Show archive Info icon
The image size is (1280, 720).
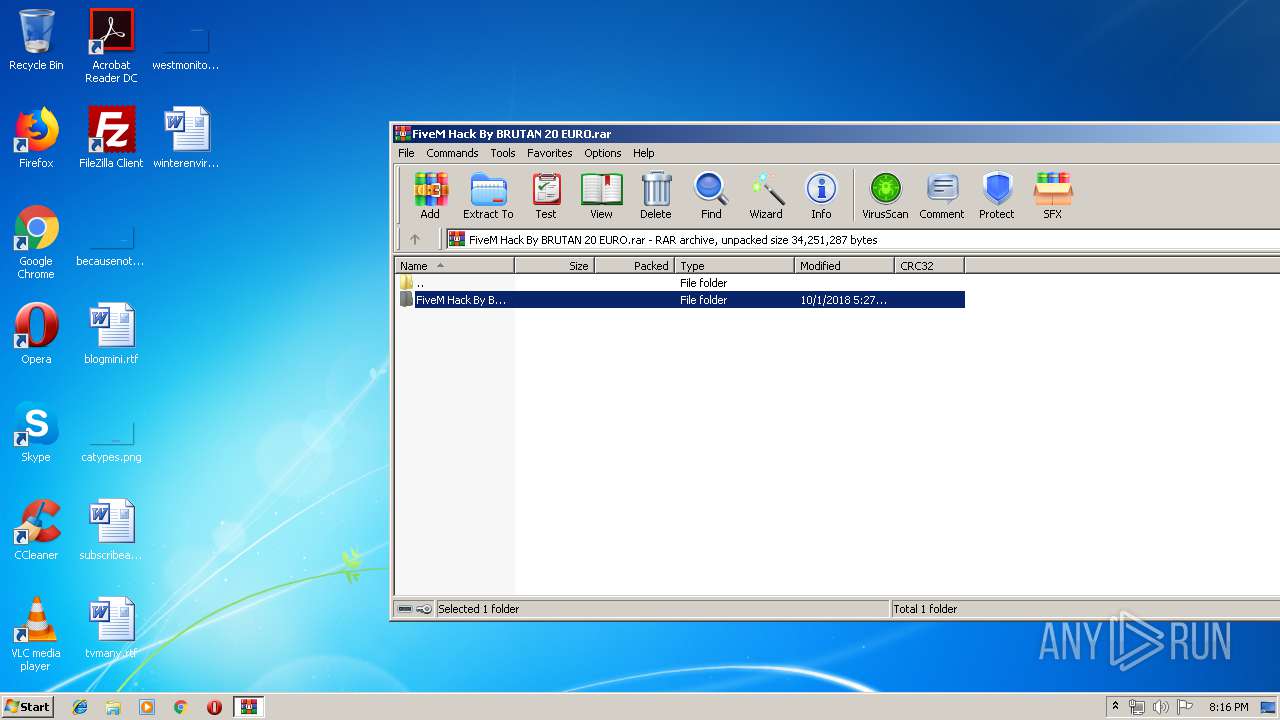pos(821,195)
